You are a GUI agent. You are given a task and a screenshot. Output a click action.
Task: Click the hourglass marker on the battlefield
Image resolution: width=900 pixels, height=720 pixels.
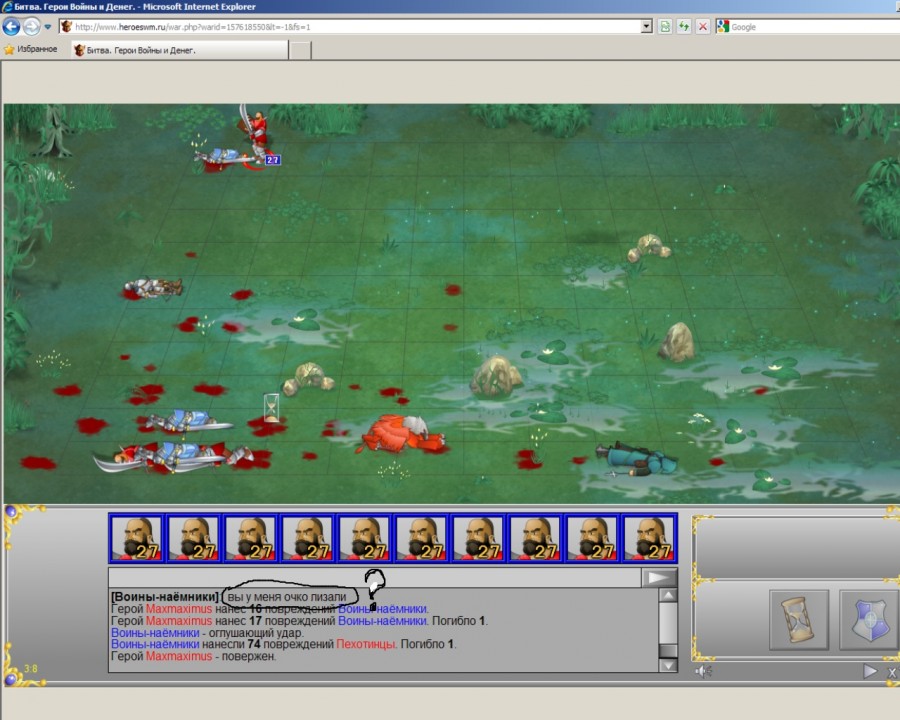[x=271, y=408]
